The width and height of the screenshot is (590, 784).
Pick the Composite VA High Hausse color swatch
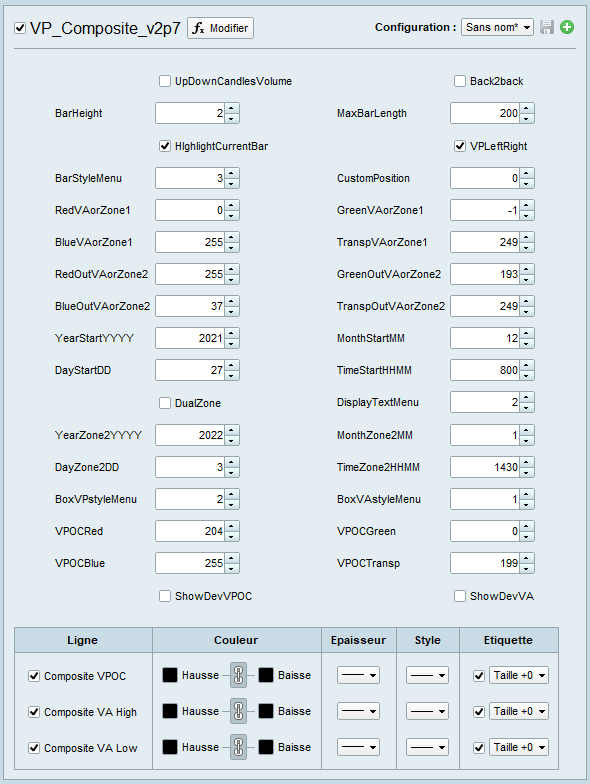click(x=170, y=711)
